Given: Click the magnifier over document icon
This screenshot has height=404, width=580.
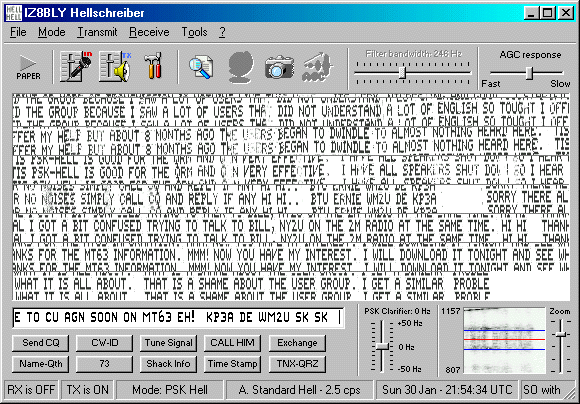Looking at the screenshot, I should point(201,67).
